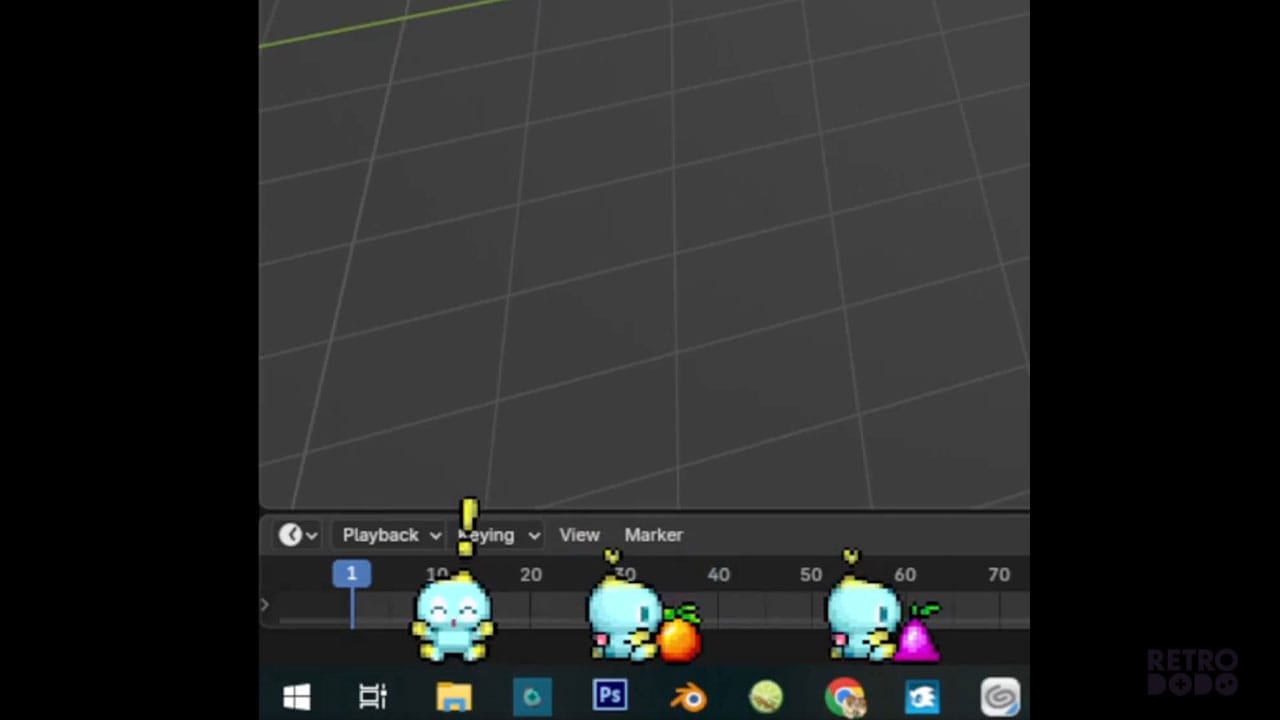1280x720 pixels.
Task: Click the green round taskbar icon
Action: point(766,696)
